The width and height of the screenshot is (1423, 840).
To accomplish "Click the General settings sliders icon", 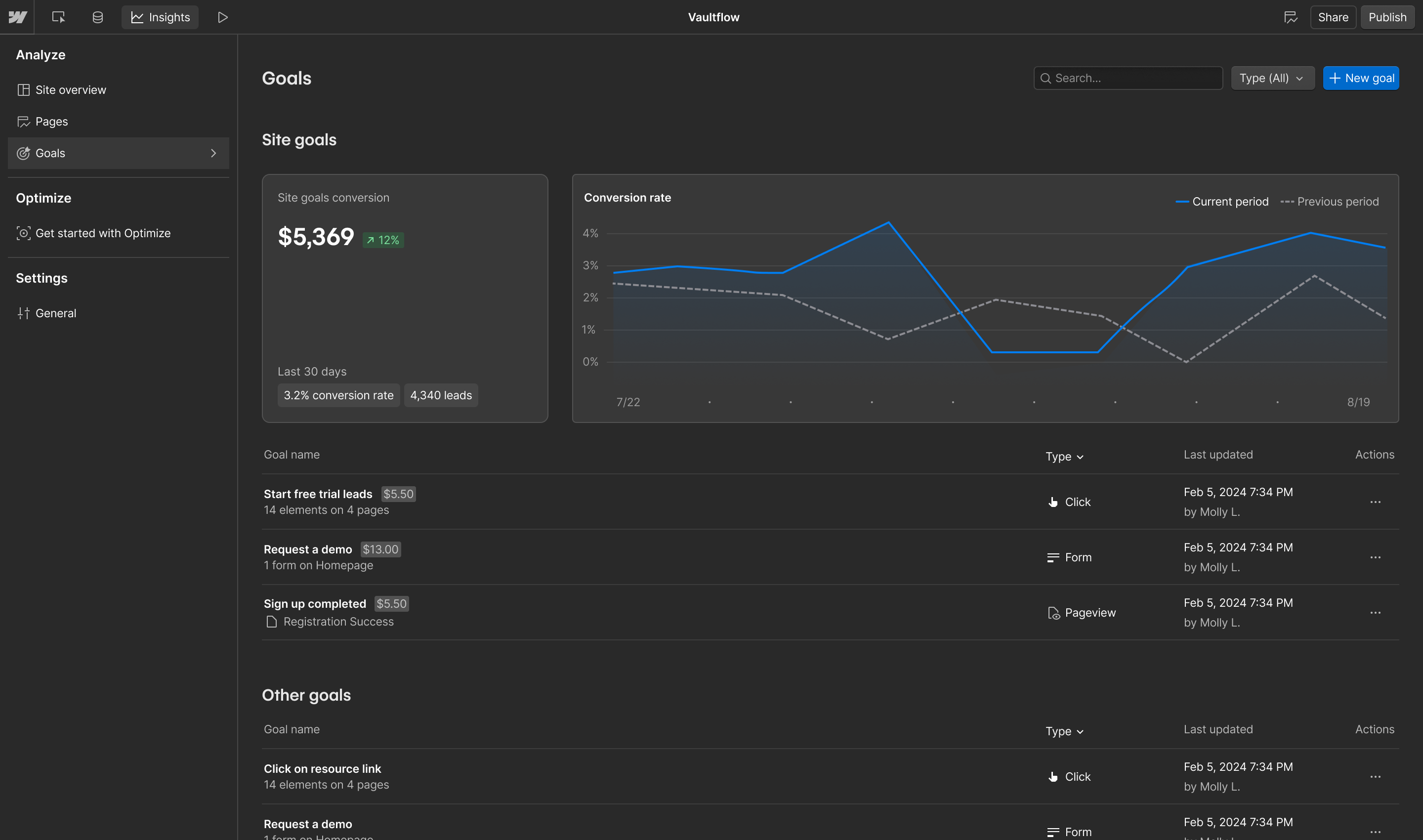I will click(x=23, y=313).
